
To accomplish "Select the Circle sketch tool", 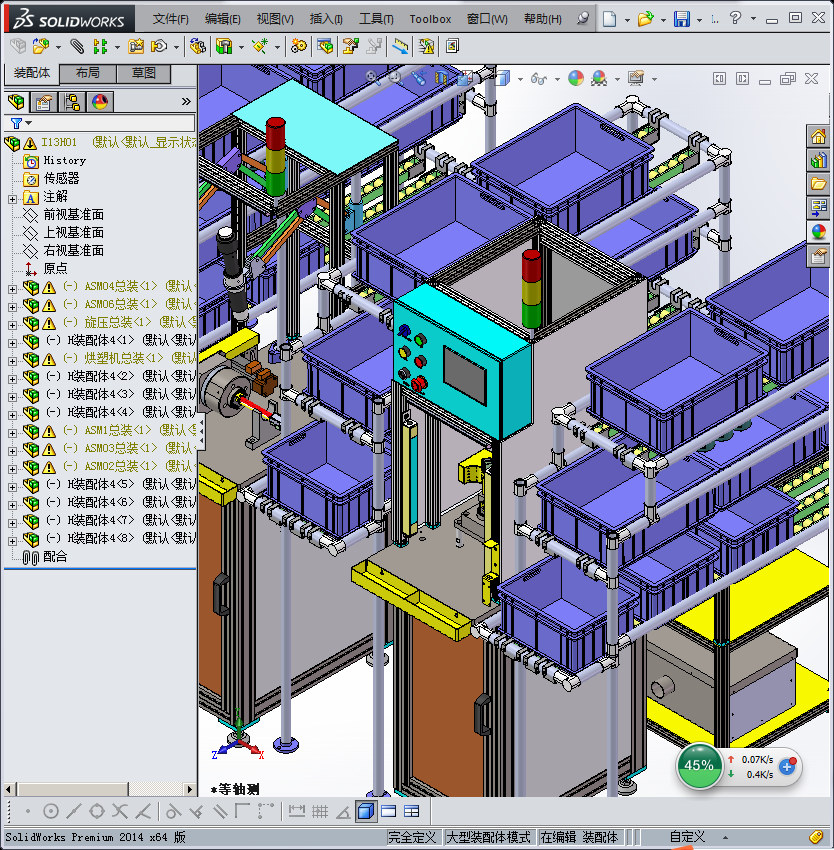I will [x=50, y=812].
